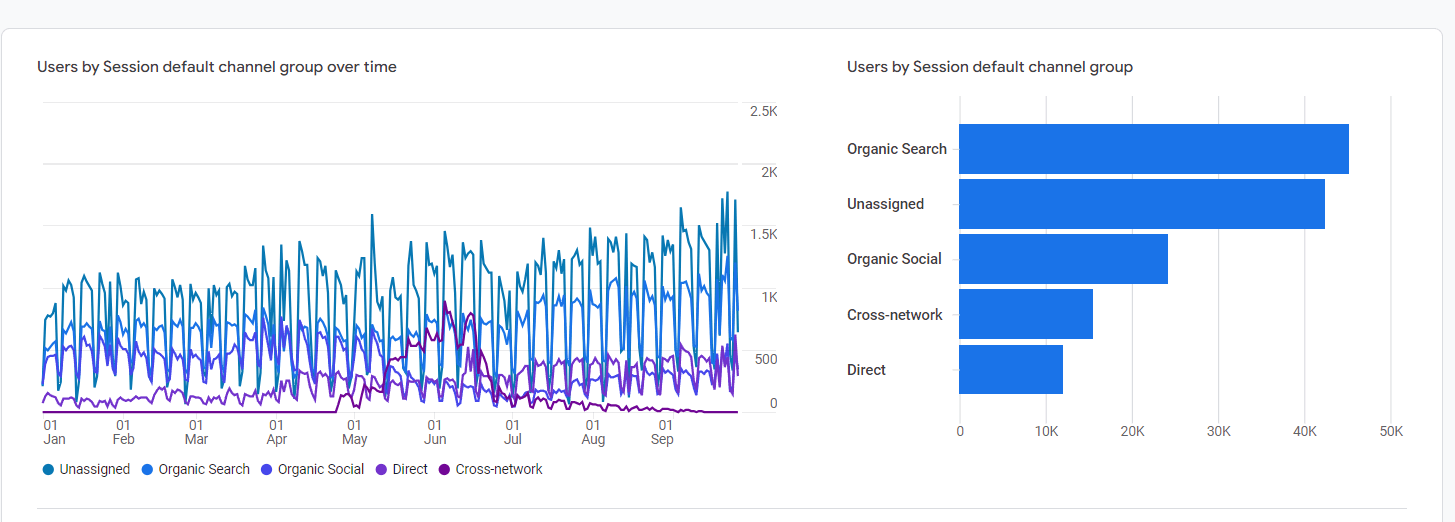The width and height of the screenshot is (1455, 522).
Task: Toggle the Direct series via legend label
Action: 410,470
